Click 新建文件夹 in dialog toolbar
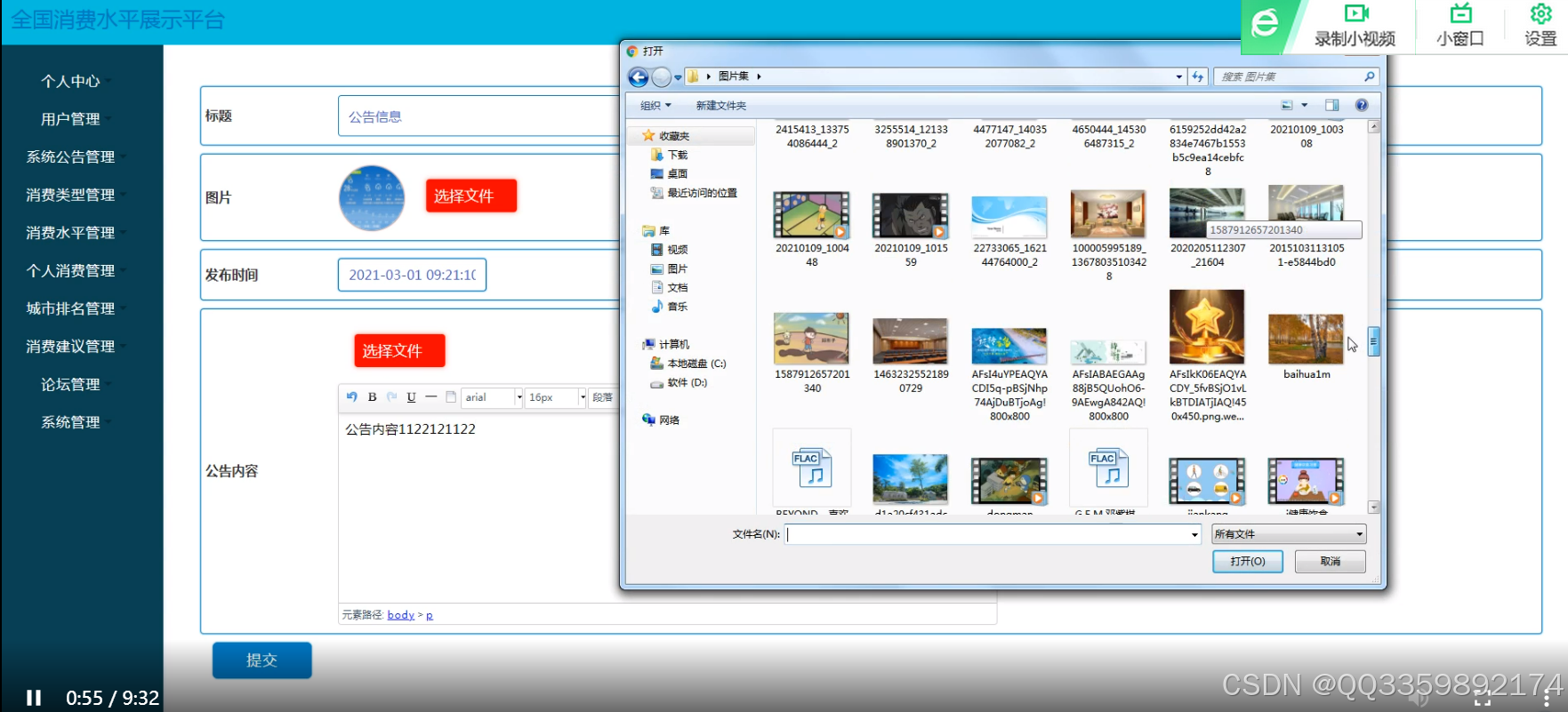1568x712 pixels. click(x=721, y=106)
